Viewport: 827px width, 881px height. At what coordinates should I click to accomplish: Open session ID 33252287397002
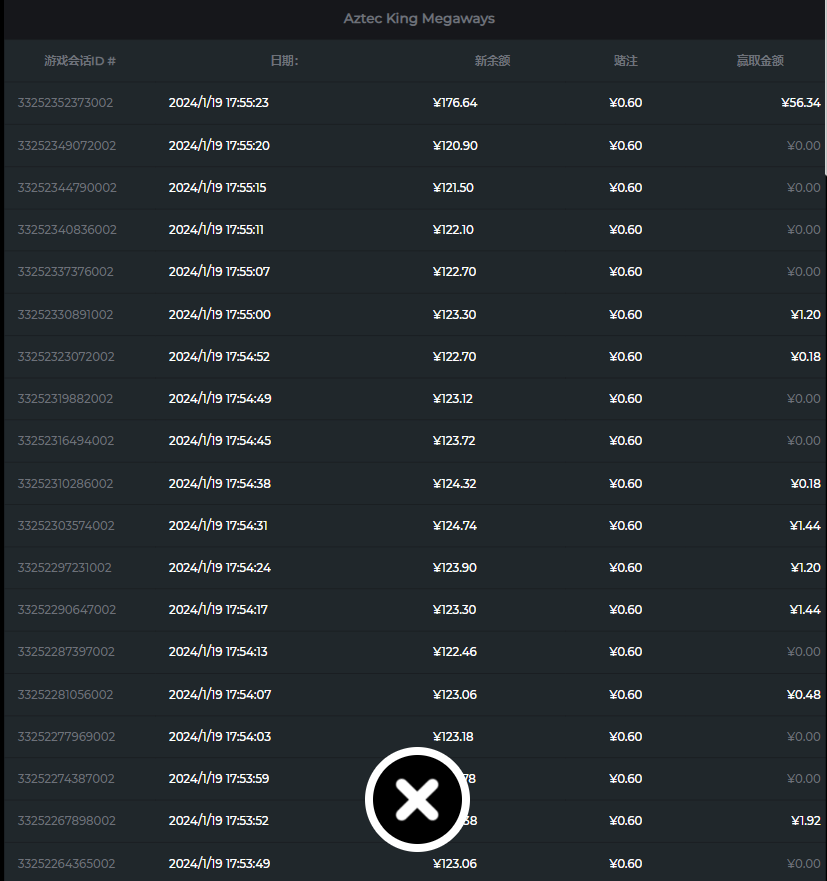point(66,652)
